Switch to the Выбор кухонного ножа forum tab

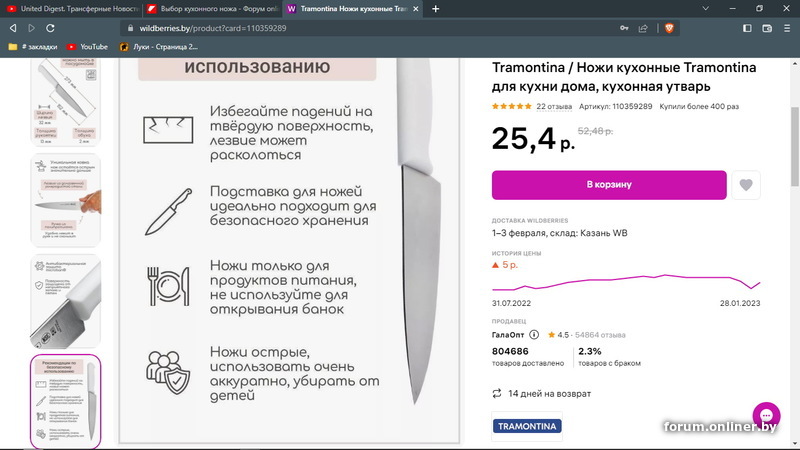(212, 9)
